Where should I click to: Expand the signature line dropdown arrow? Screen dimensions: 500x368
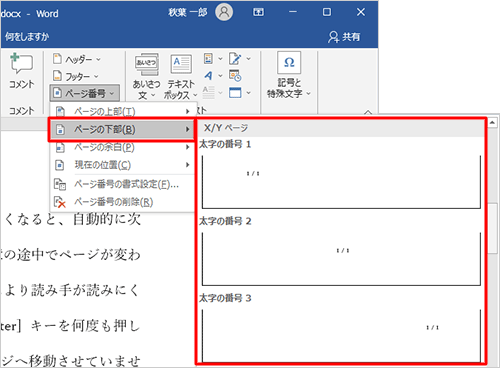coord(249,59)
